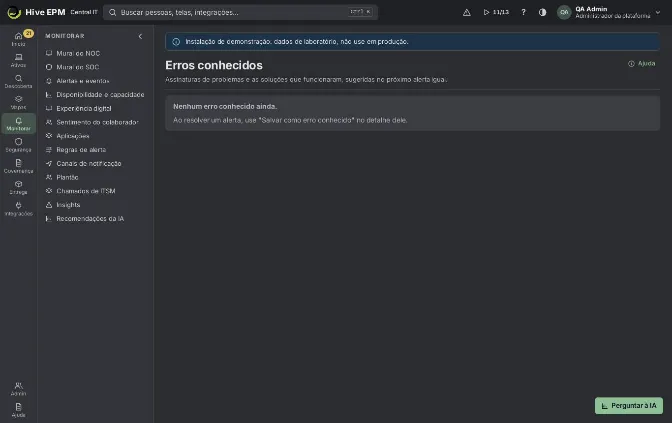Expand the QA Admin user menu chevron
Image resolution: width=672 pixels, height=423 pixels.
coord(658,12)
